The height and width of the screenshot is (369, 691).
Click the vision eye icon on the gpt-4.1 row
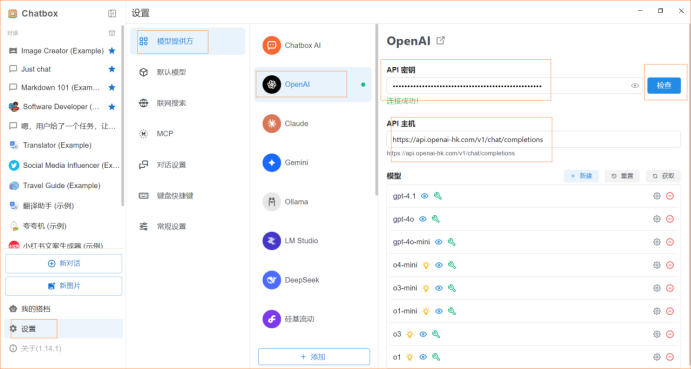pyautogui.click(x=424, y=196)
